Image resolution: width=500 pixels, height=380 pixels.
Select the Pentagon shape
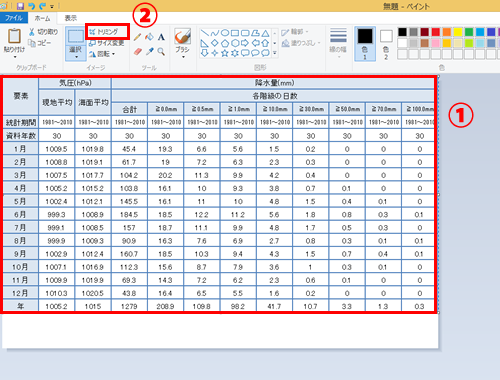(x=225, y=43)
